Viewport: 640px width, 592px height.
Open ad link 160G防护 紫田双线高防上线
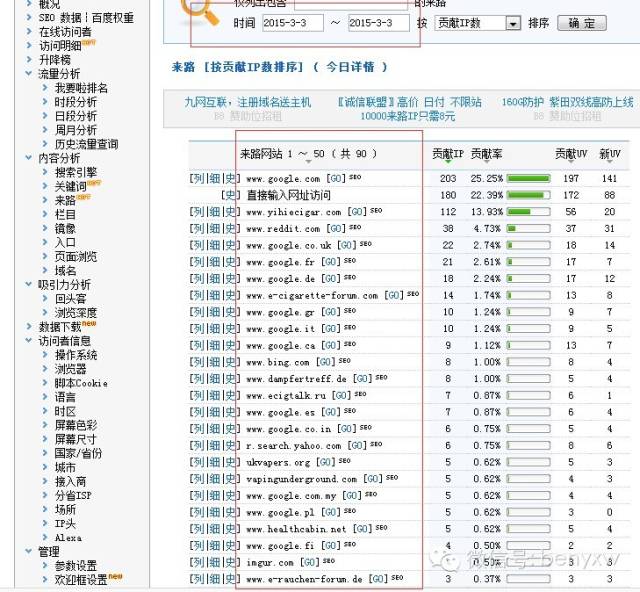567,102
